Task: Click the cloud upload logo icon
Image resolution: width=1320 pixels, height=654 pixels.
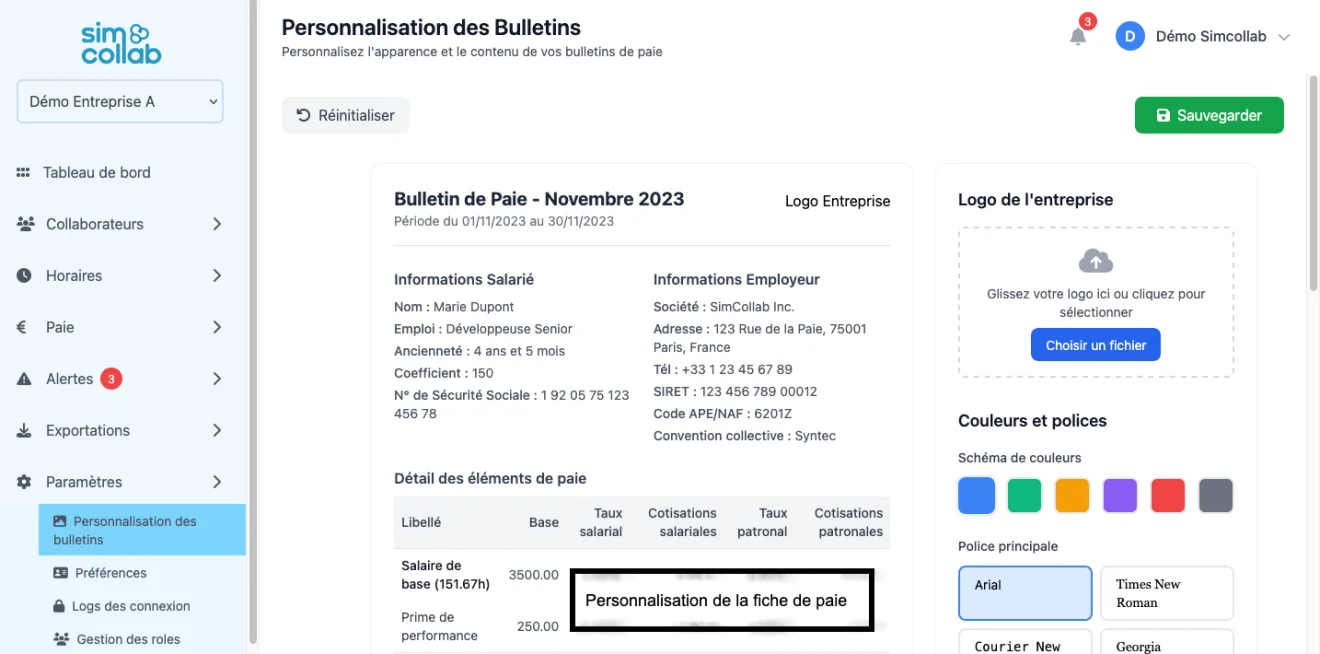Action: pos(1096,261)
